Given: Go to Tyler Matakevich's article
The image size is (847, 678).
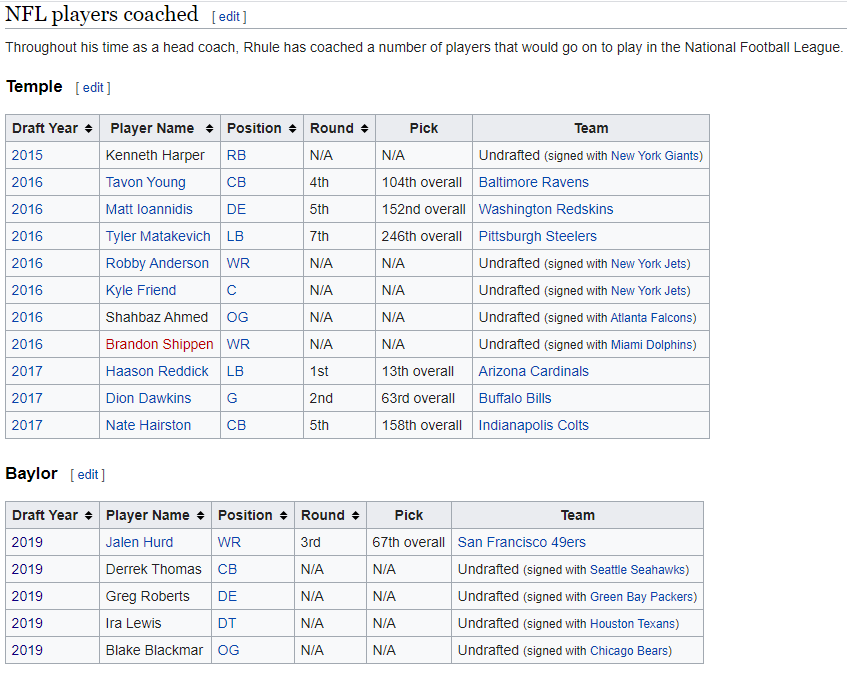Looking at the screenshot, I should coord(158,237).
